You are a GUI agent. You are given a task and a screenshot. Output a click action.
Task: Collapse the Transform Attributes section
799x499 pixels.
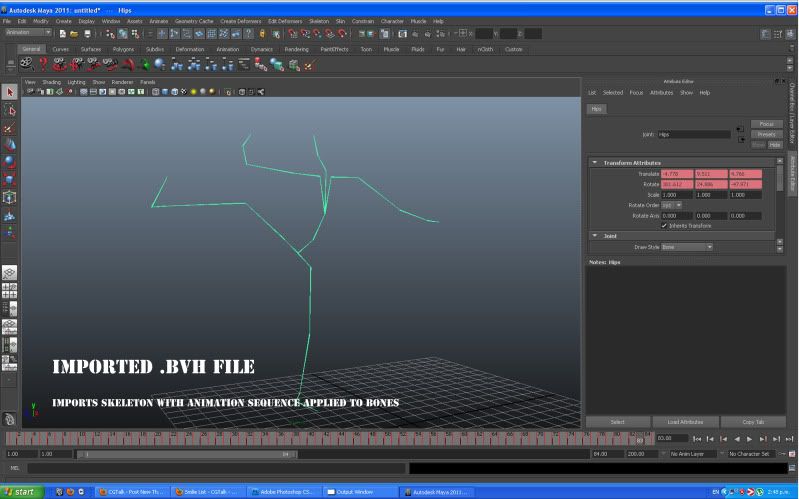595,162
